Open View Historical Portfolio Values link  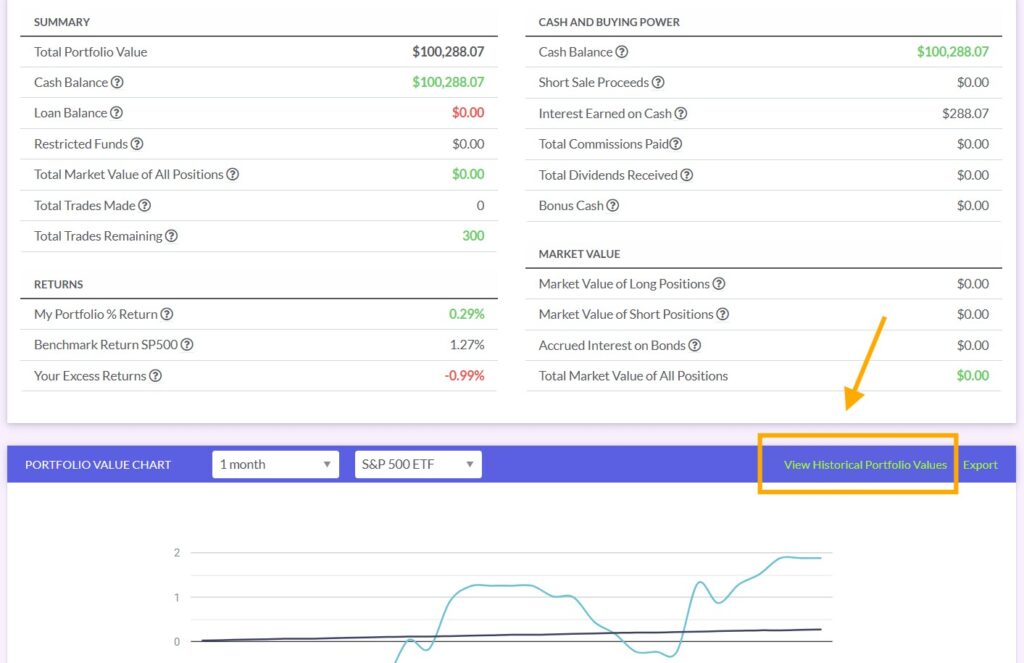(865, 465)
